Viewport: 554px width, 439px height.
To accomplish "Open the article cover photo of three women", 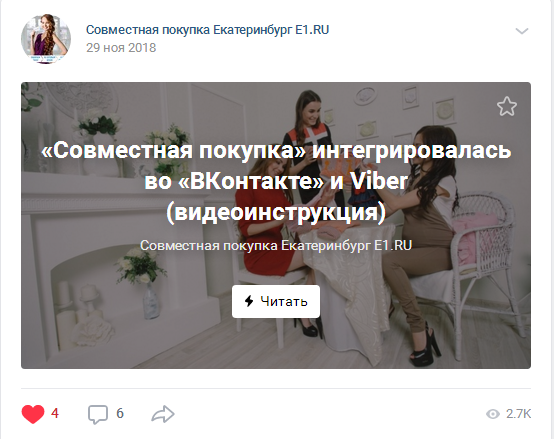I will (276, 225).
